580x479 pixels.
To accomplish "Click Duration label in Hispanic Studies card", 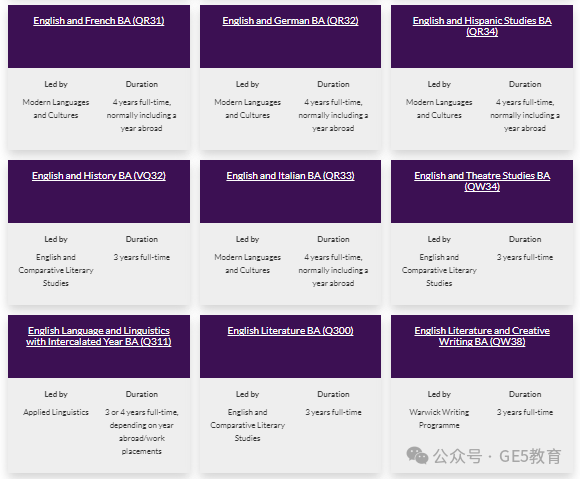I will point(525,84).
